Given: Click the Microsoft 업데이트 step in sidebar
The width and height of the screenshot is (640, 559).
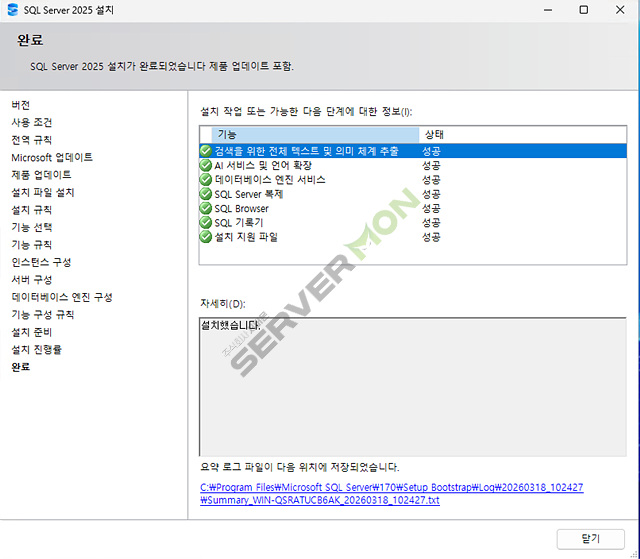Looking at the screenshot, I should point(52,157).
